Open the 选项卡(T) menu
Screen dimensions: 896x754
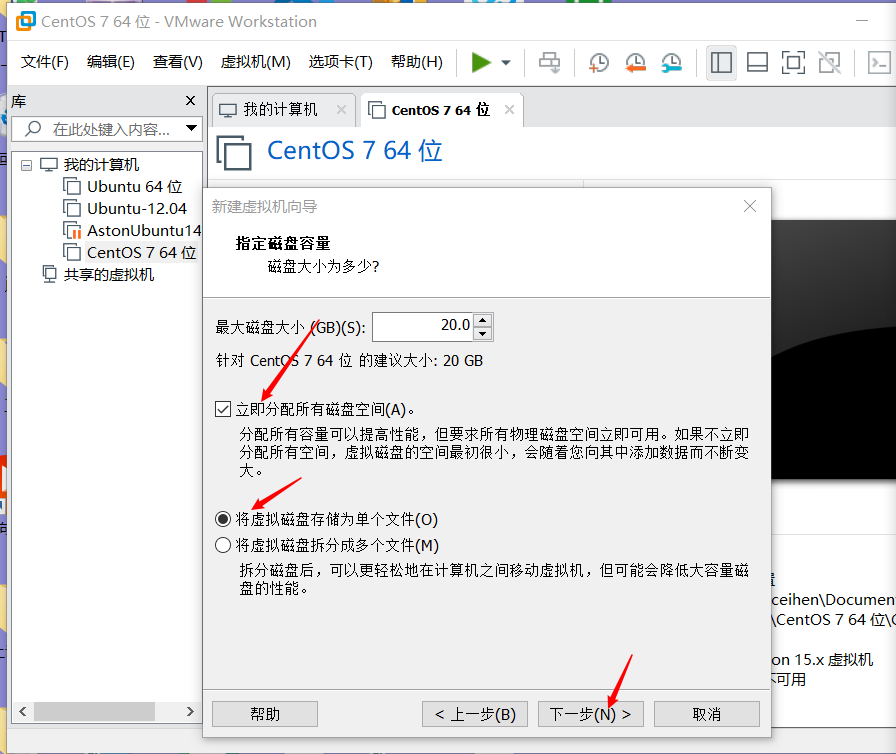[x=341, y=62]
